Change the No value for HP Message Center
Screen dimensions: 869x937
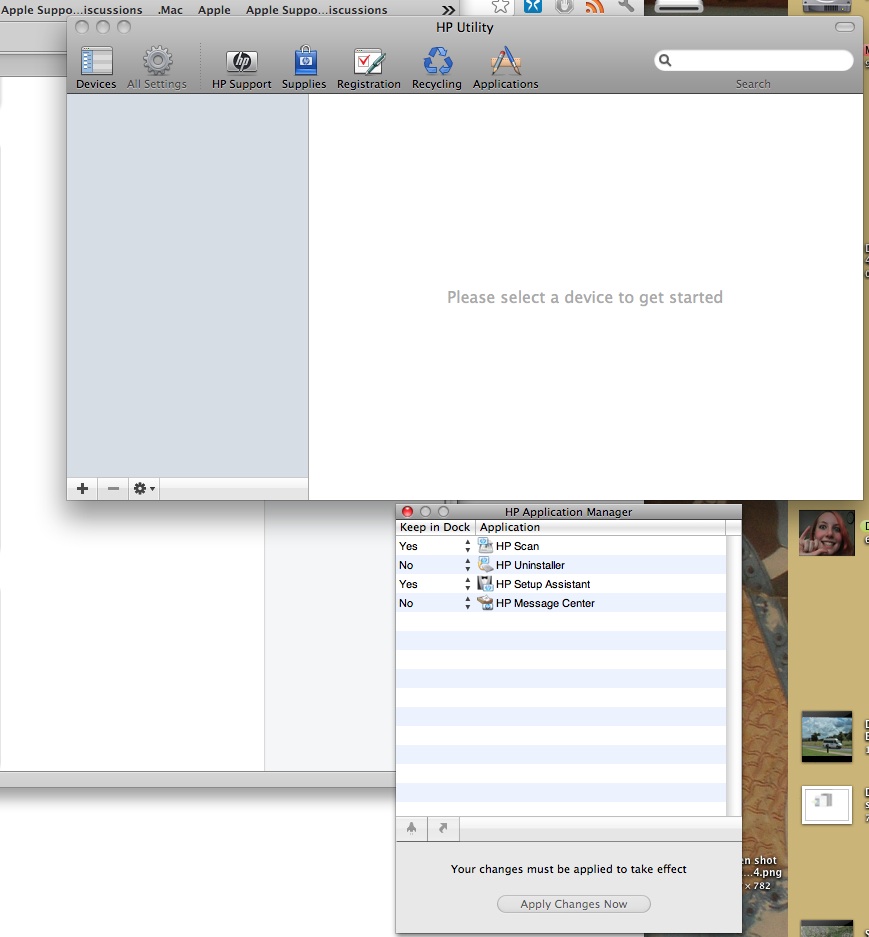coord(406,604)
